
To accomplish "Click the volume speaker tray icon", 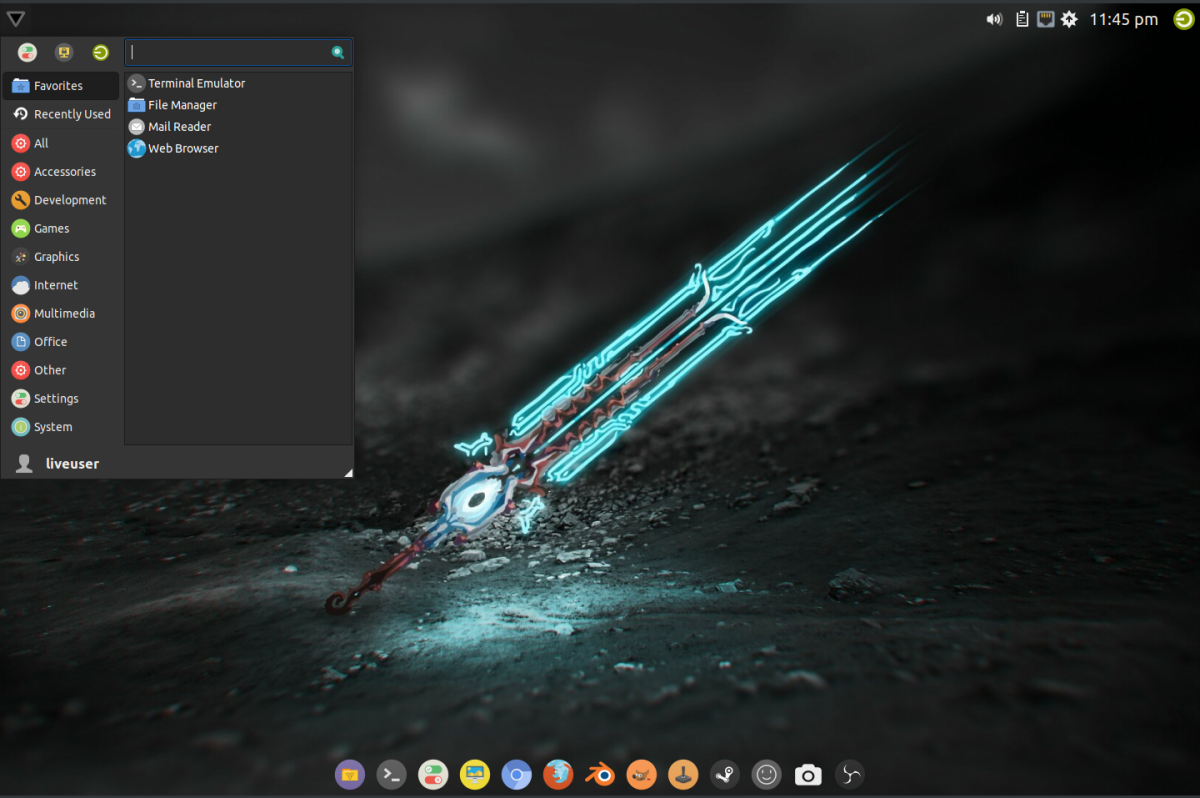I will [x=994, y=19].
